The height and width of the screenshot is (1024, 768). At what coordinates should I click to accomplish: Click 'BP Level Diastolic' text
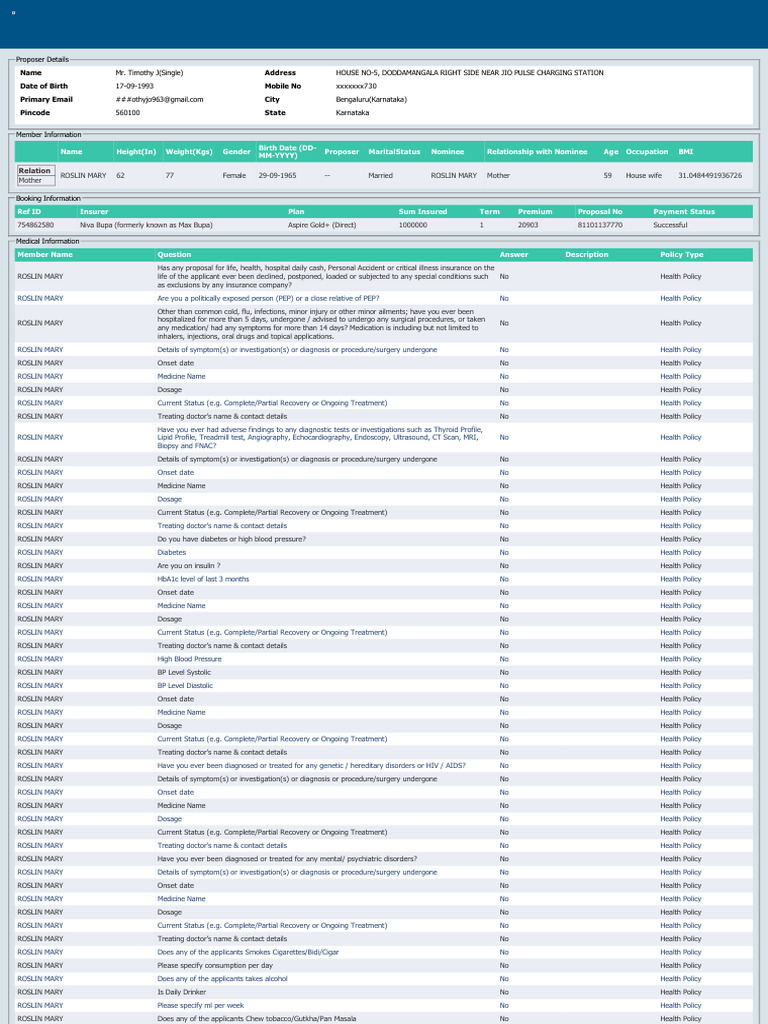pyautogui.click(x=185, y=686)
